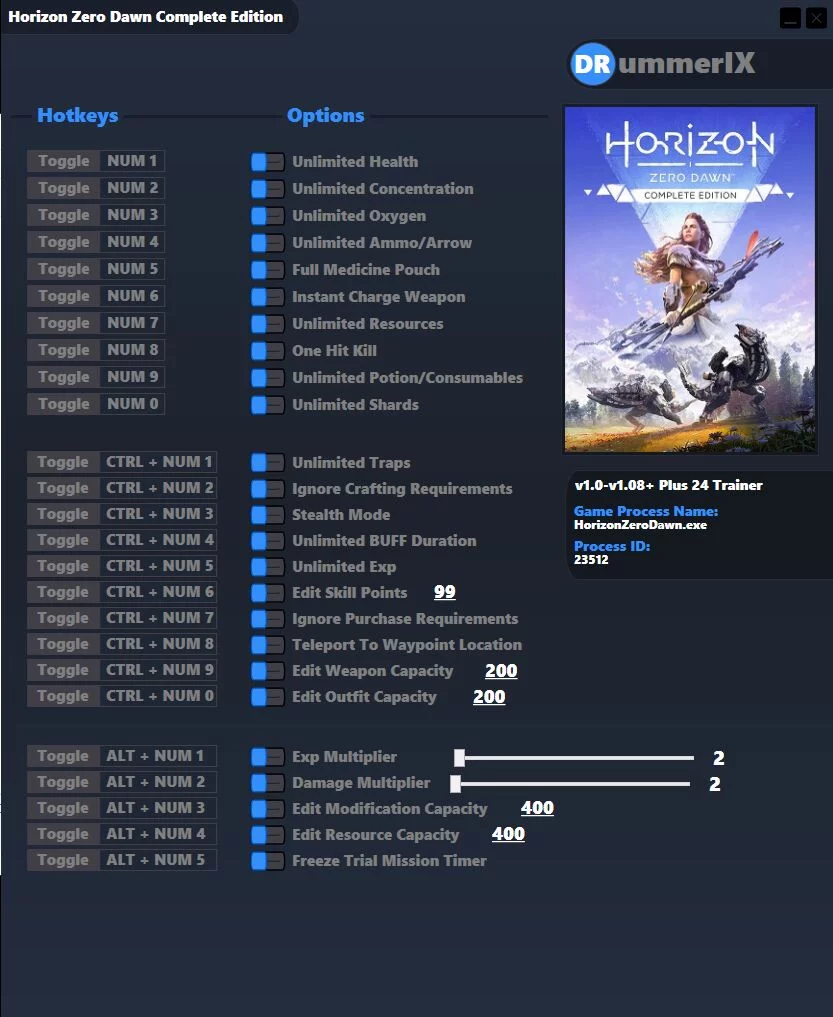
Task: Change Modification Capacity value 400
Action: (537, 808)
